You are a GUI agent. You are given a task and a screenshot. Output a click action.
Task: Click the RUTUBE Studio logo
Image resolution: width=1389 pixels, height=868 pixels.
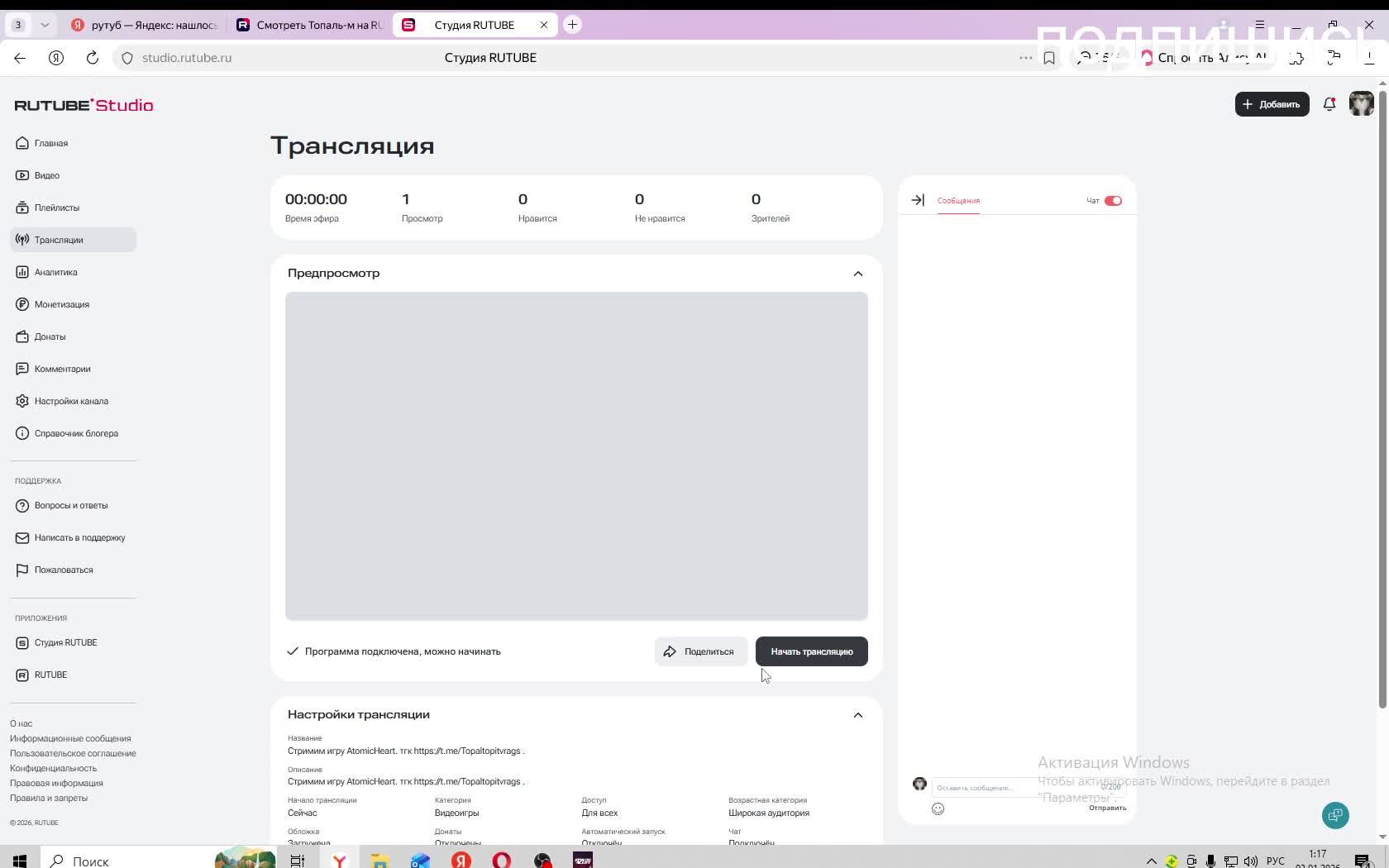click(84, 105)
